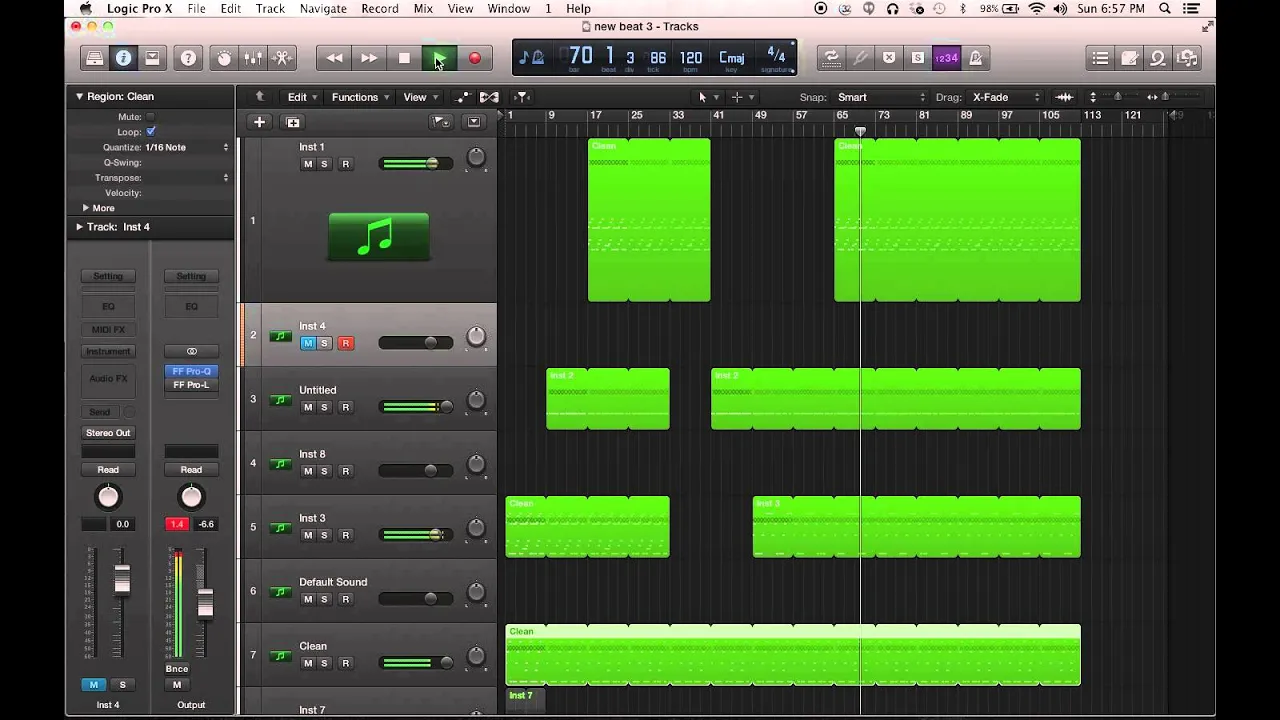Viewport: 1280px width, 720px height.
Task: Open the Toolbar button next to Inspector
Action: (x=152, y=58)
